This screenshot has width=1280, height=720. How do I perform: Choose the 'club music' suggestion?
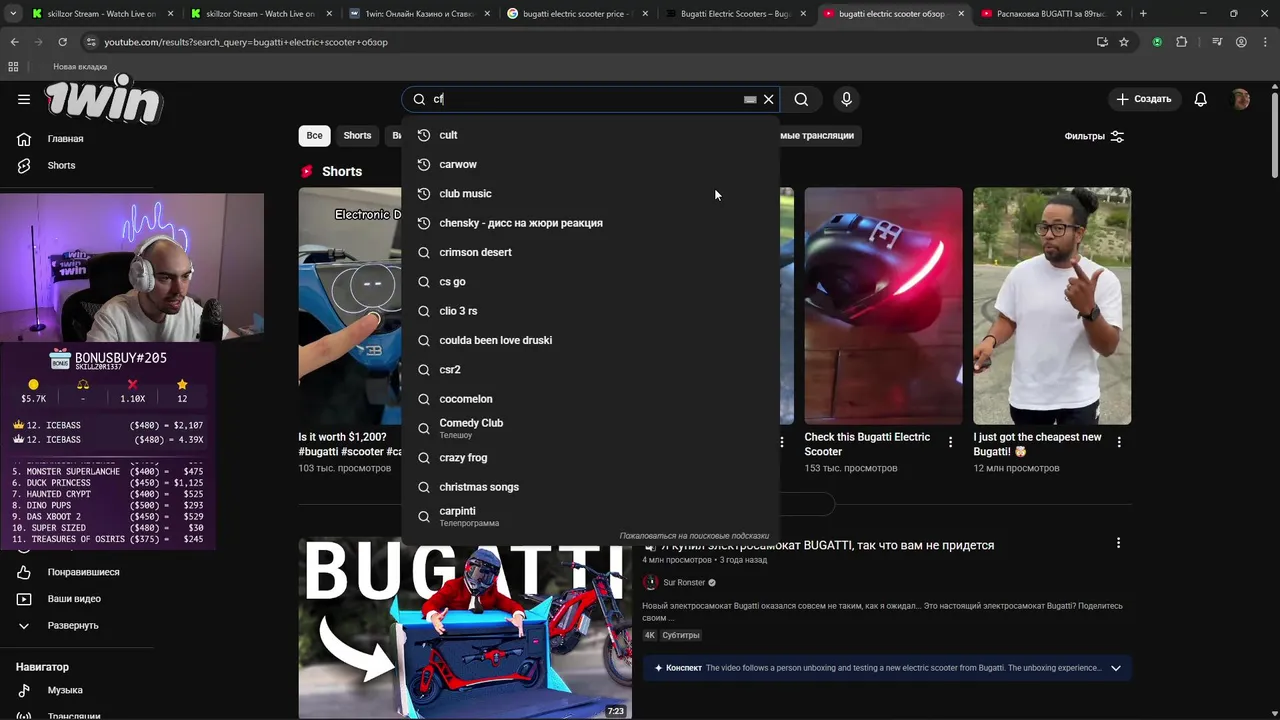(x=590, y=193)
